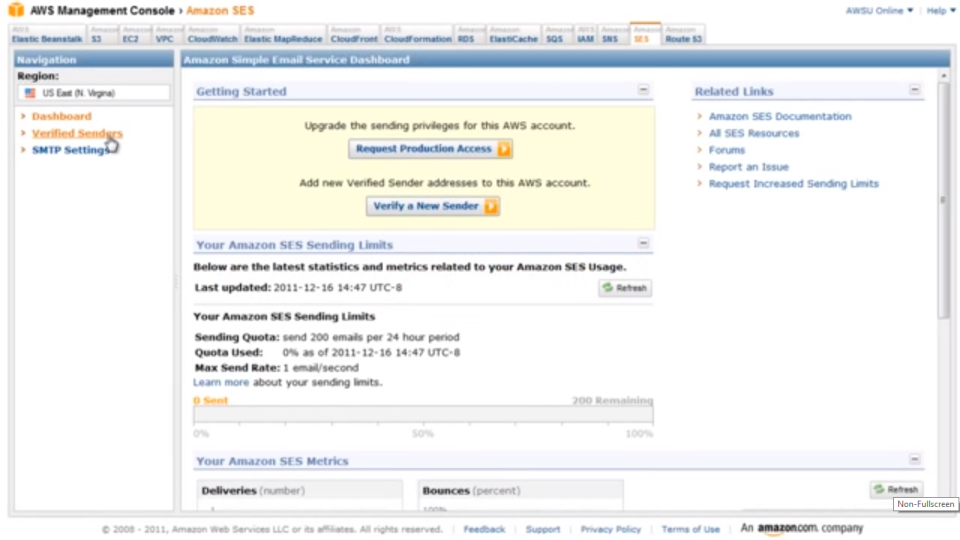Click the scrollbar up arrow
Screen dimensions: 960x540
(x=943, y=75)
